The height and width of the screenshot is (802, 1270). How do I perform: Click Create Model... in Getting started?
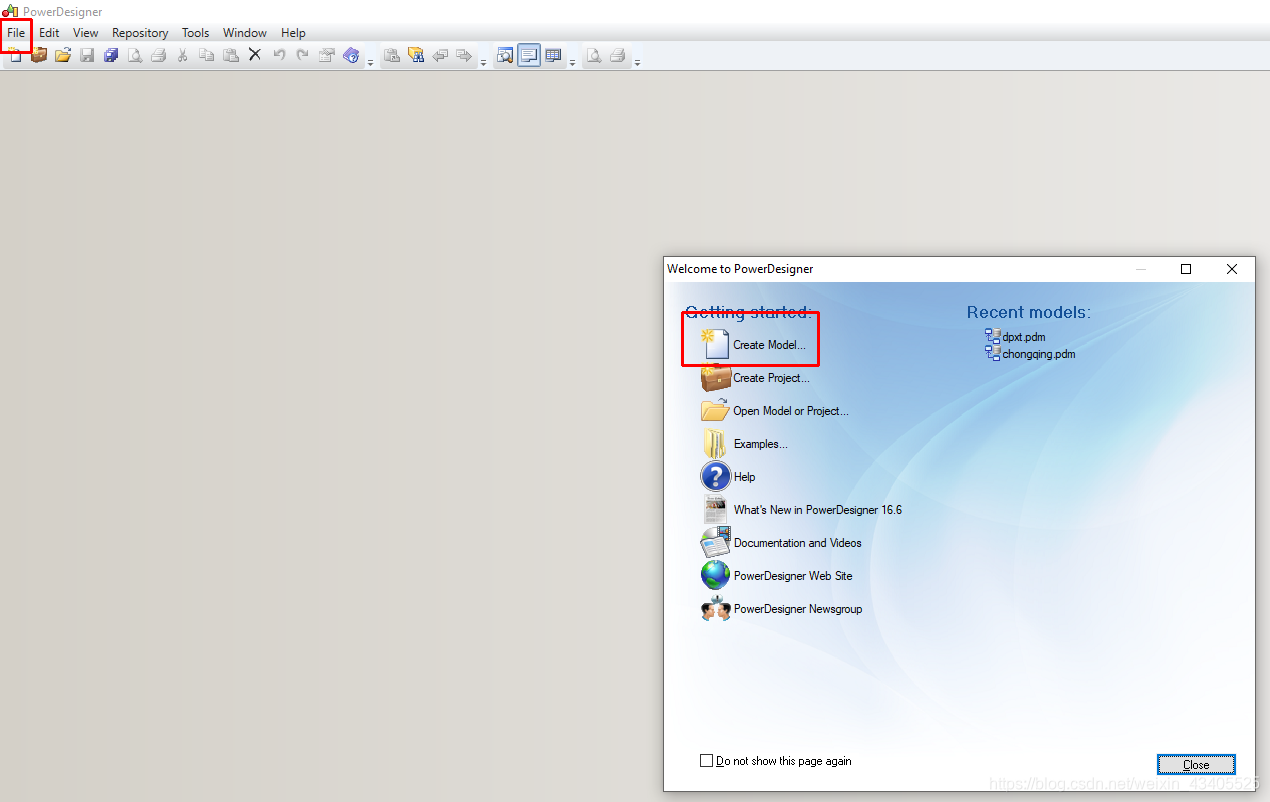pos(769,345)
